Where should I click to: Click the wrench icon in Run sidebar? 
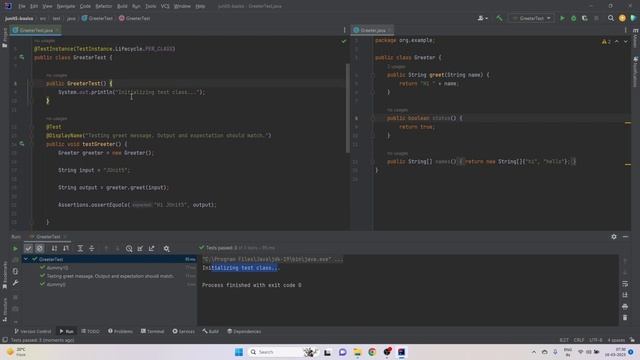(15, 283)
